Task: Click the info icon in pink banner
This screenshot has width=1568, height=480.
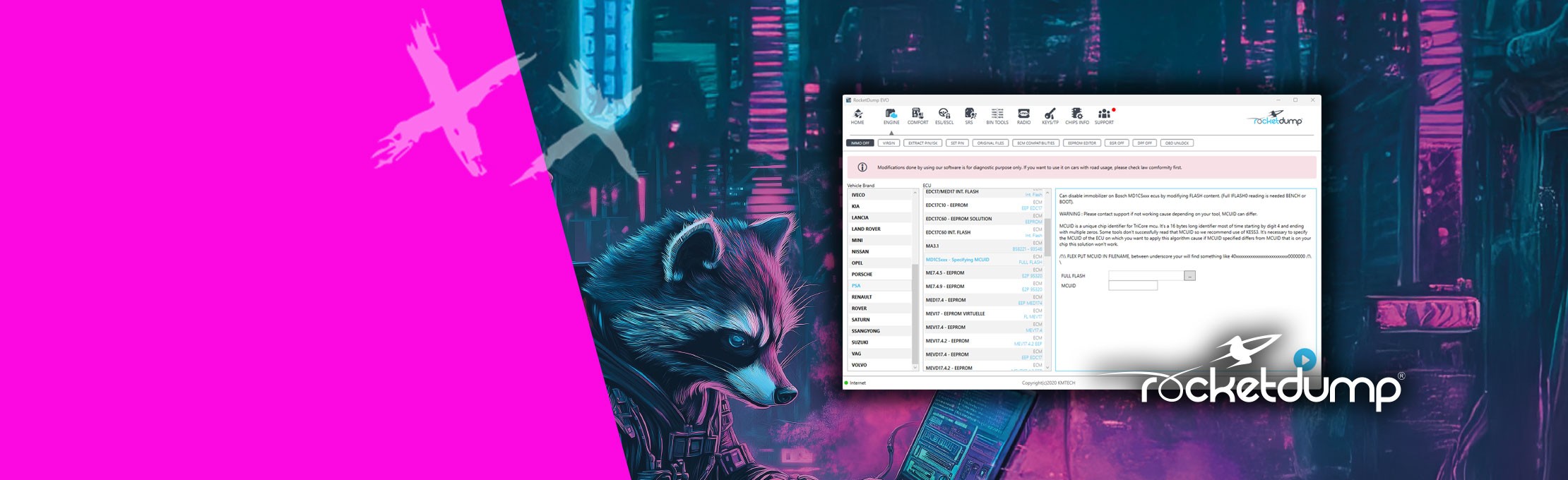Action: 862,167
